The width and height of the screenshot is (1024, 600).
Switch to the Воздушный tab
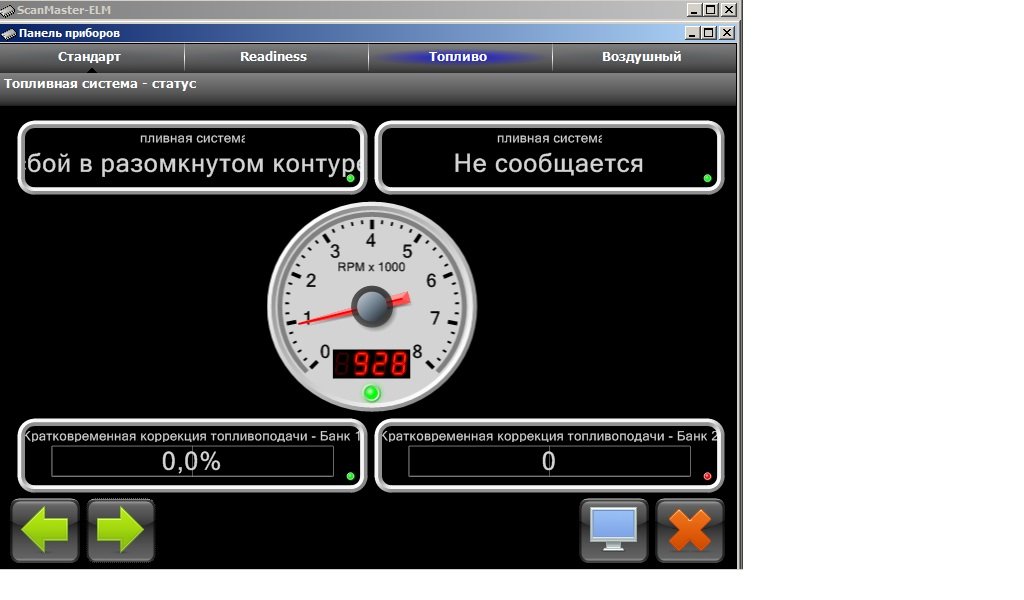click(641, 57)
